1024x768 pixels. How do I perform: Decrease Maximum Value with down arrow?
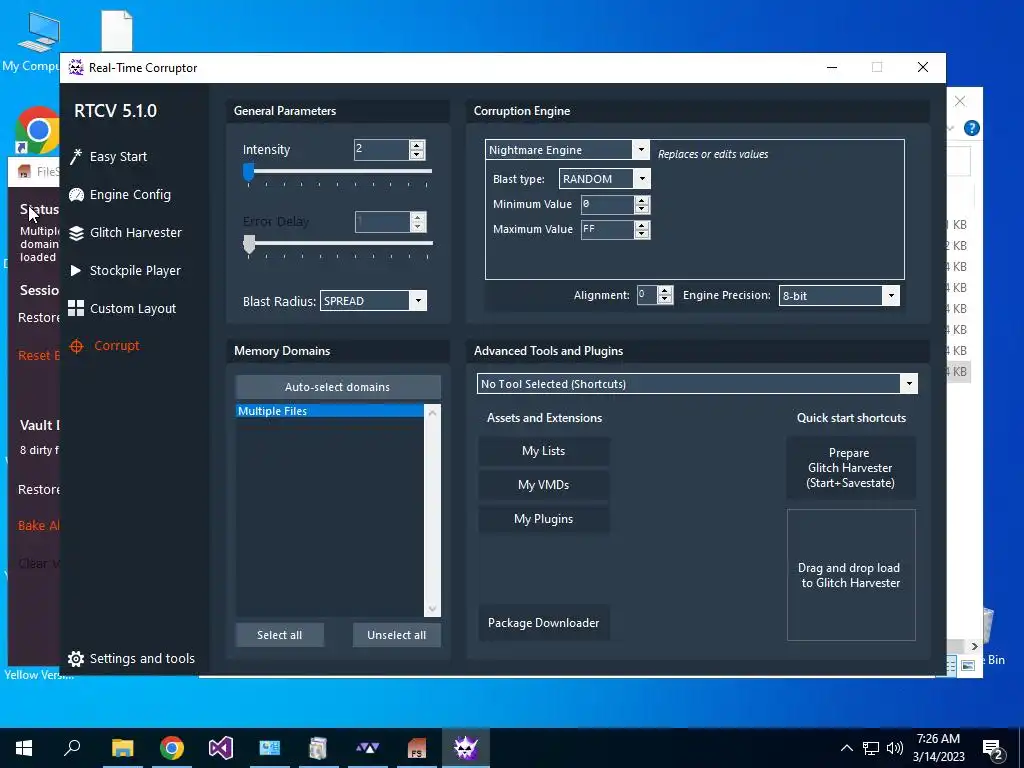tap(642, 234)
